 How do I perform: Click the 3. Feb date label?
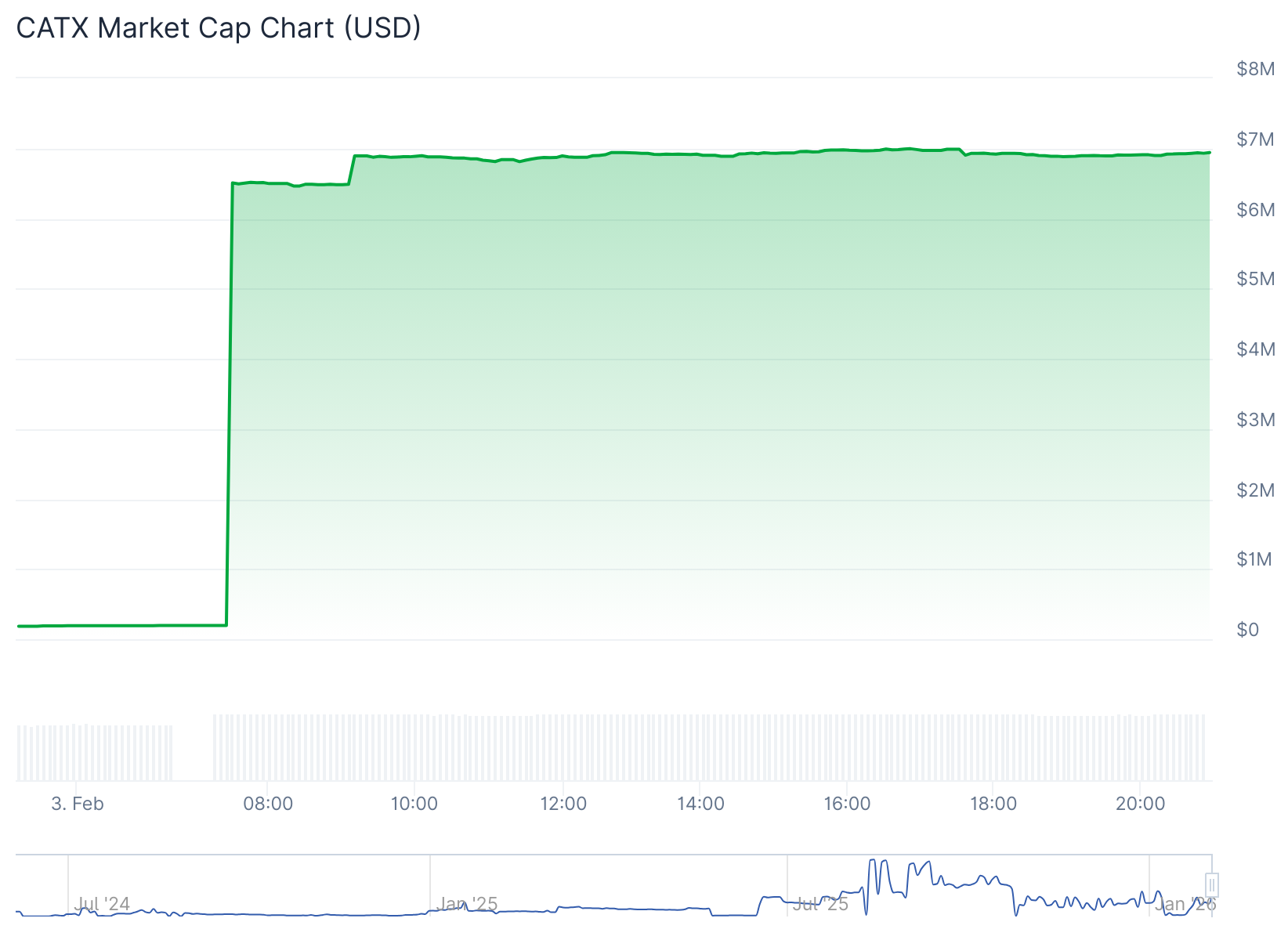click(78, 804)
